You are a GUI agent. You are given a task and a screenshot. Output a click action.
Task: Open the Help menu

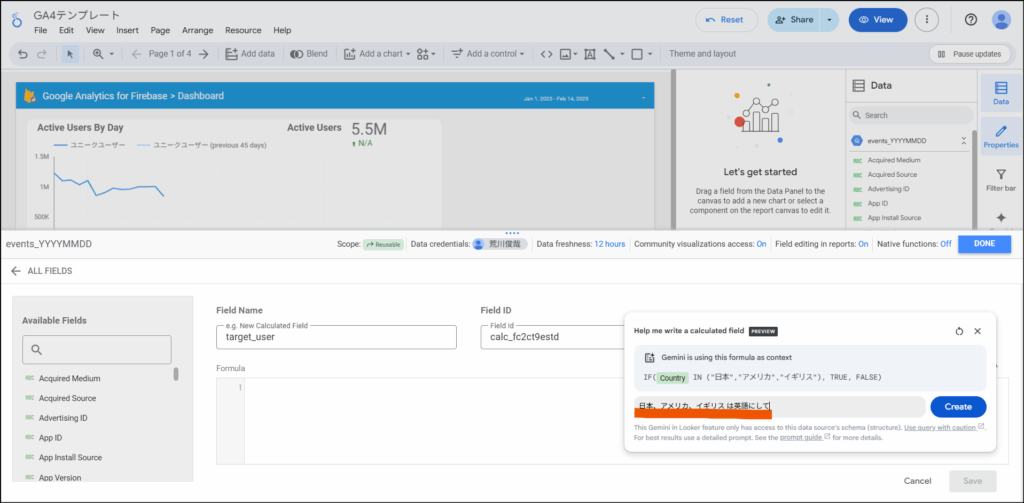click(x=282, y=31)
